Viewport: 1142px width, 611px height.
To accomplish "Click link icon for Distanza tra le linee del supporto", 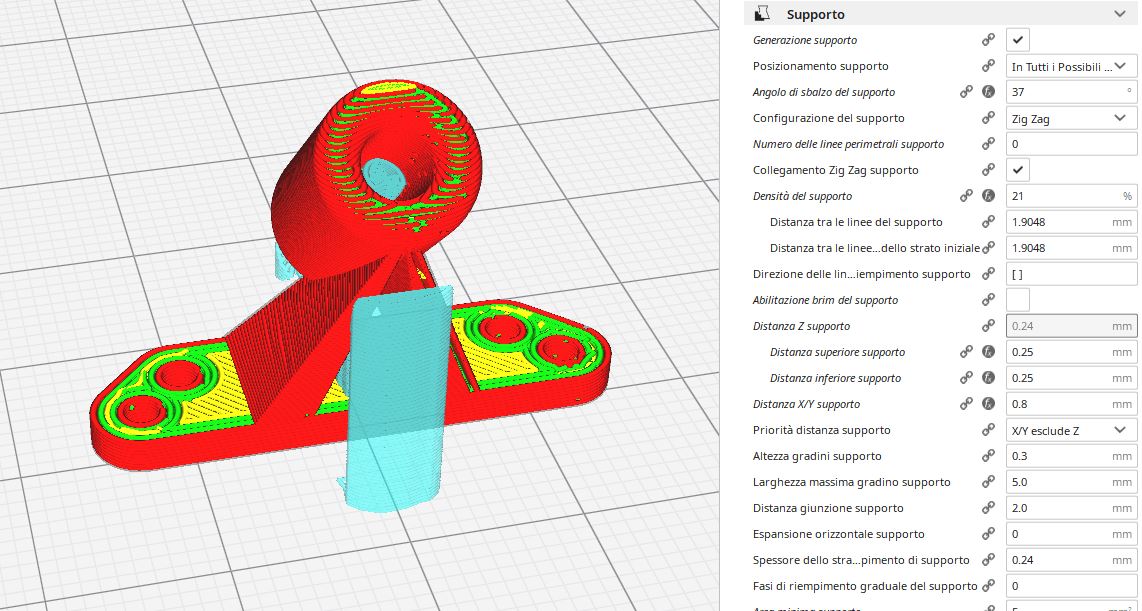I will pos(988,222).
